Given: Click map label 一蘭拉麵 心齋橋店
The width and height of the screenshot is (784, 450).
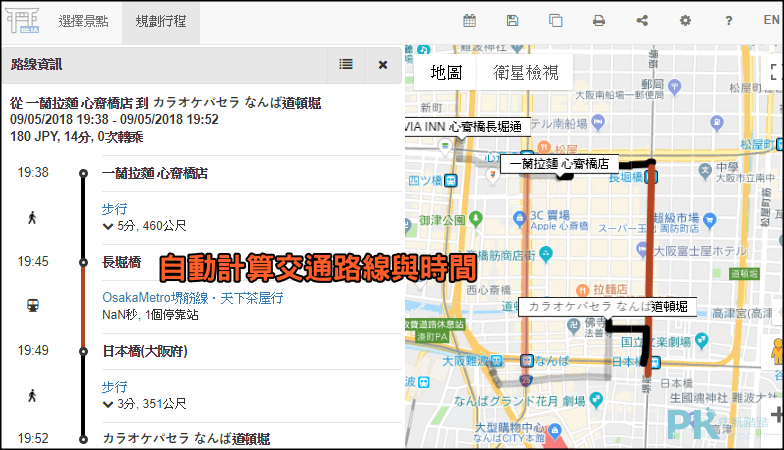Looking at the screenshot, I should (x=559, y=164).
